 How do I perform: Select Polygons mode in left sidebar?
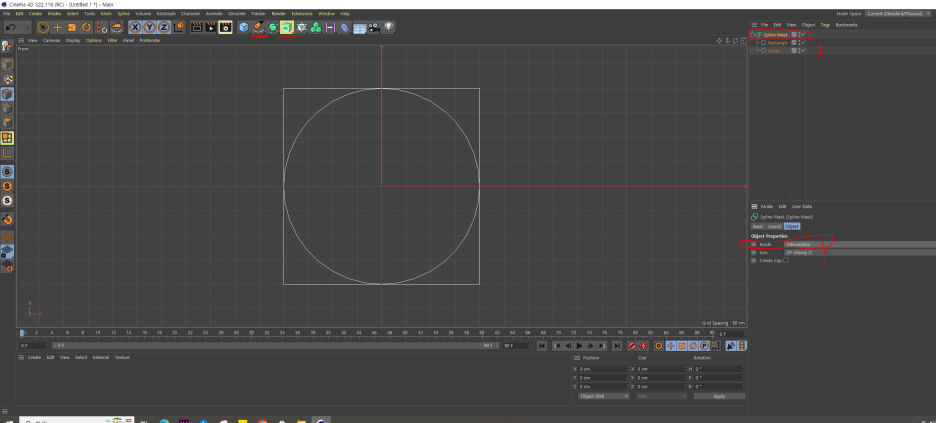coord(7,123)
